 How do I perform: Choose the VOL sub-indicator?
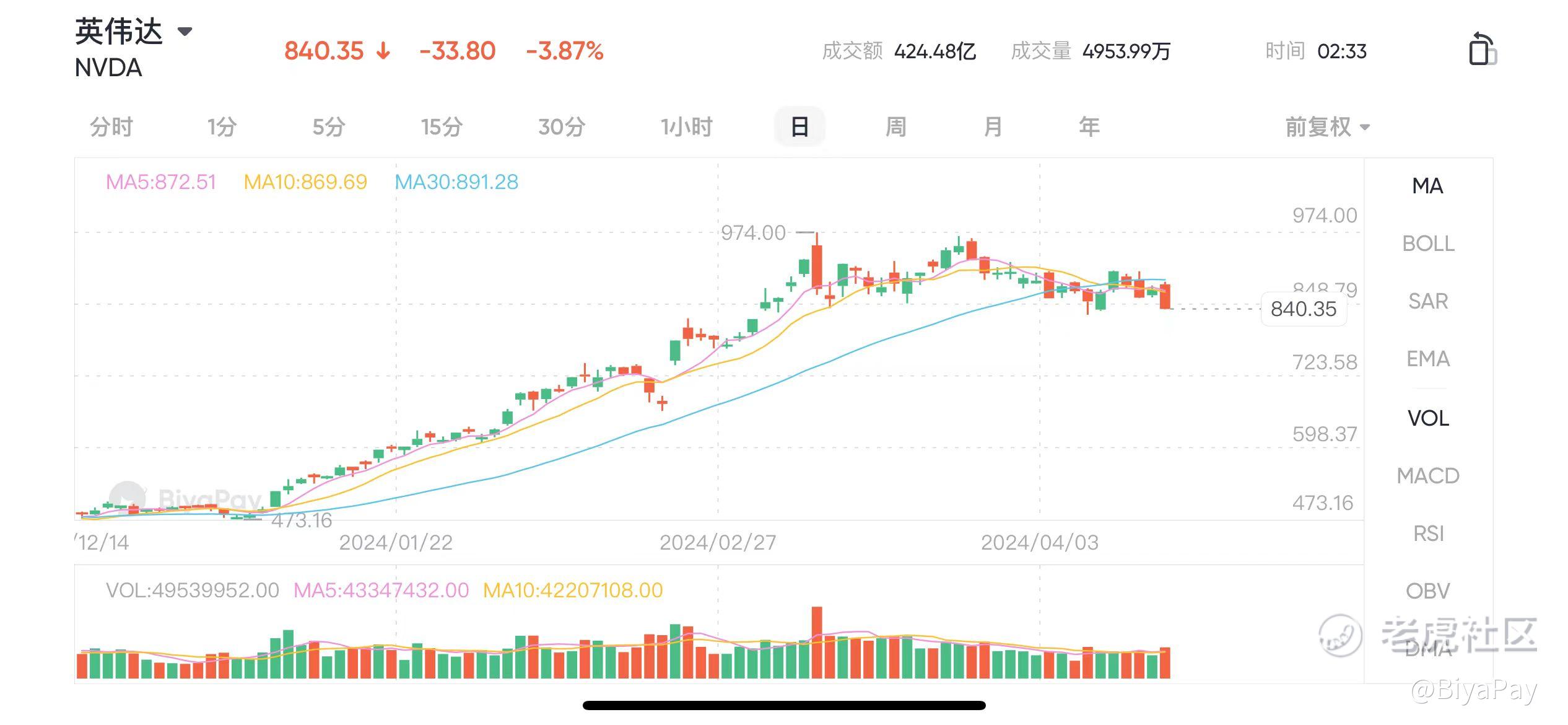(1428, 418)
